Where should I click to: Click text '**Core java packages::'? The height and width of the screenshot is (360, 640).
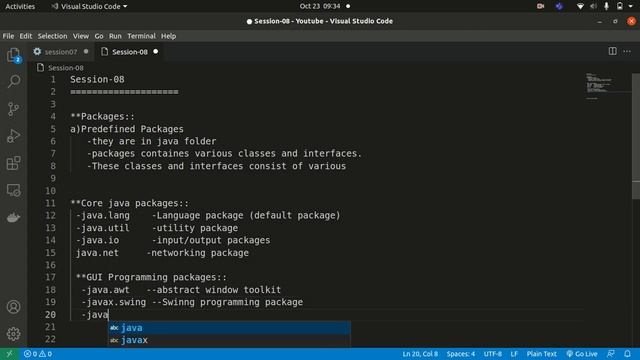coord(130,203)
